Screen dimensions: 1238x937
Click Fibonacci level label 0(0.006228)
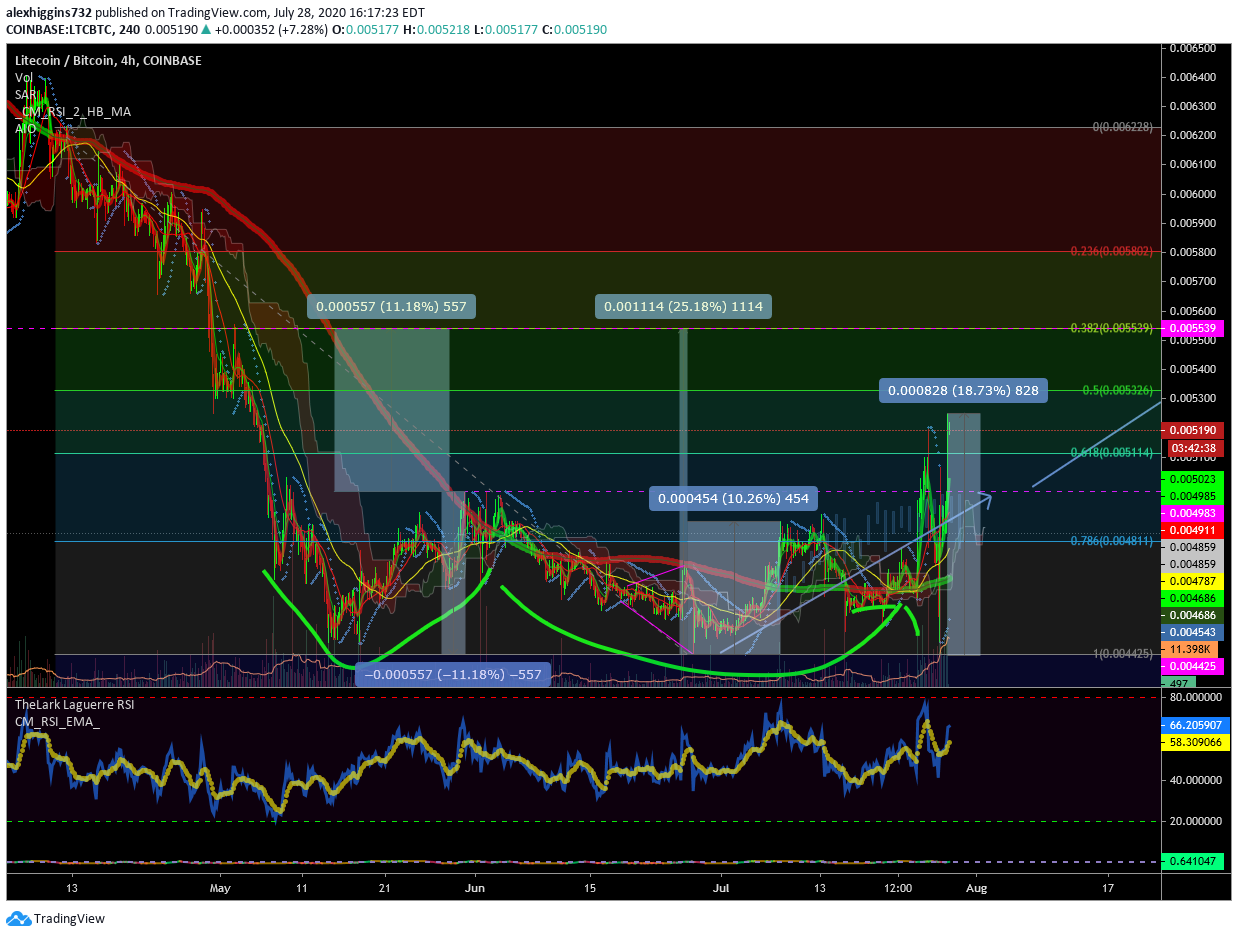(1123, 127)
